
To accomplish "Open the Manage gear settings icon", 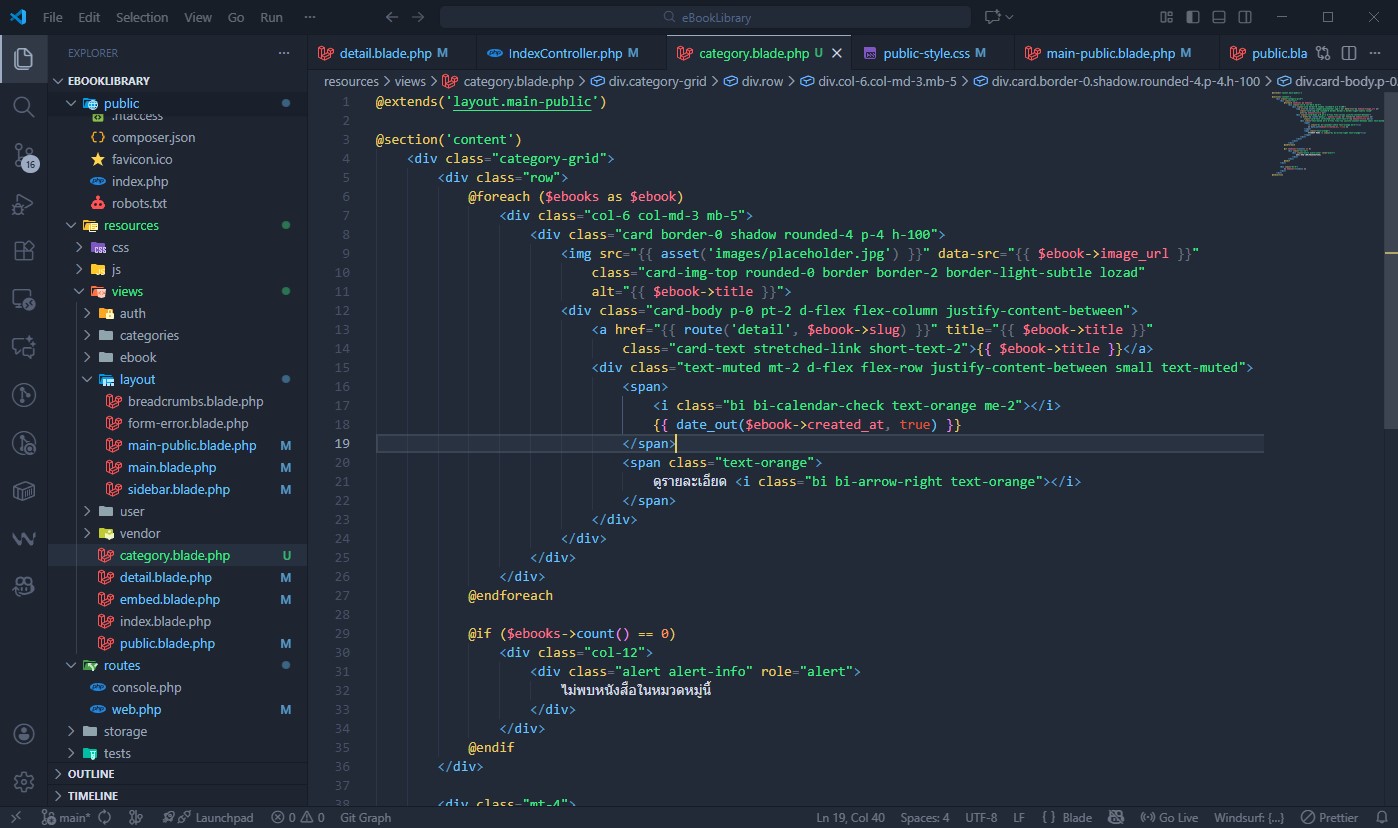I will click(x=23, y=781).
